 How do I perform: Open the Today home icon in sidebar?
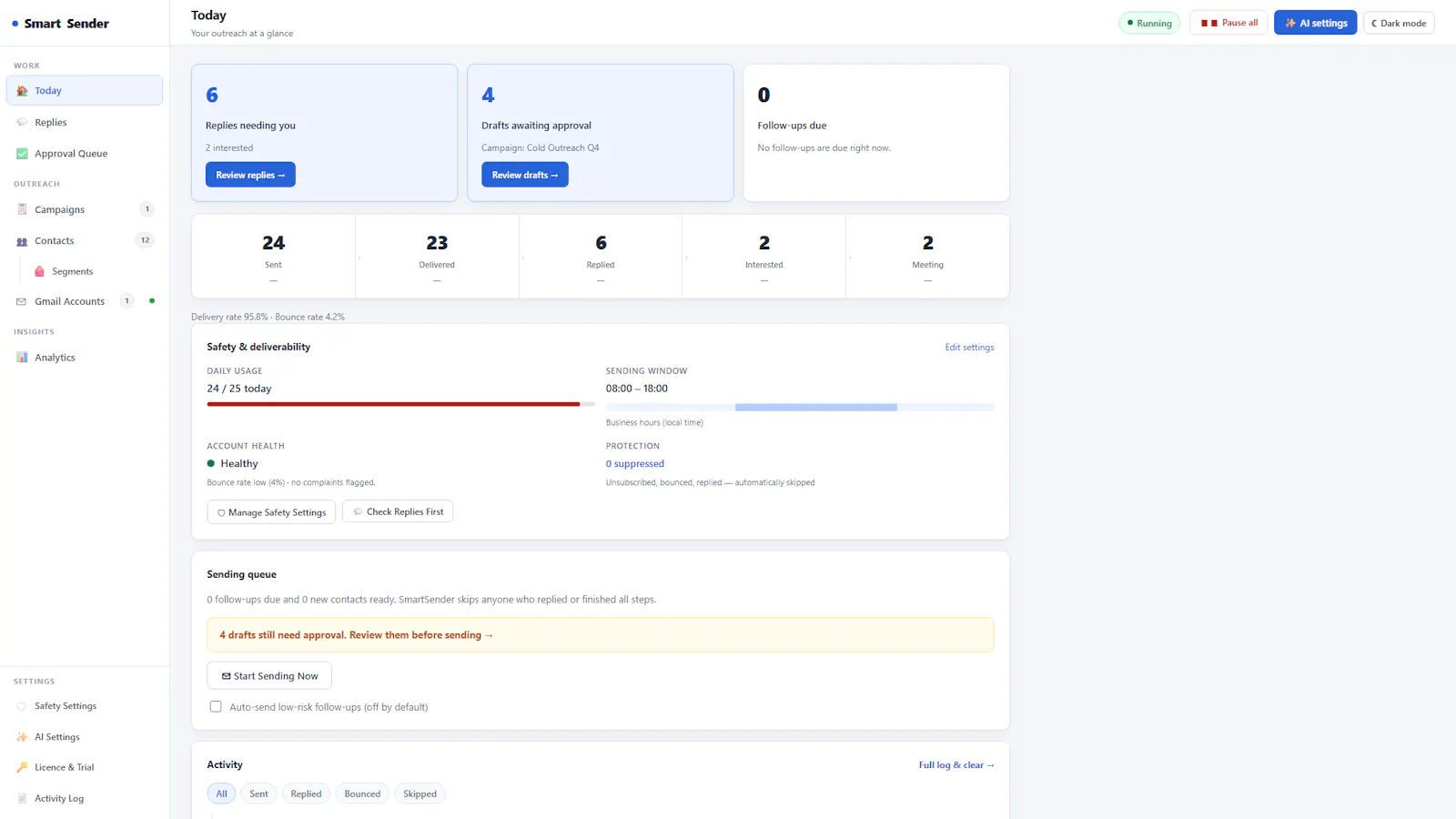coord(22,91)
